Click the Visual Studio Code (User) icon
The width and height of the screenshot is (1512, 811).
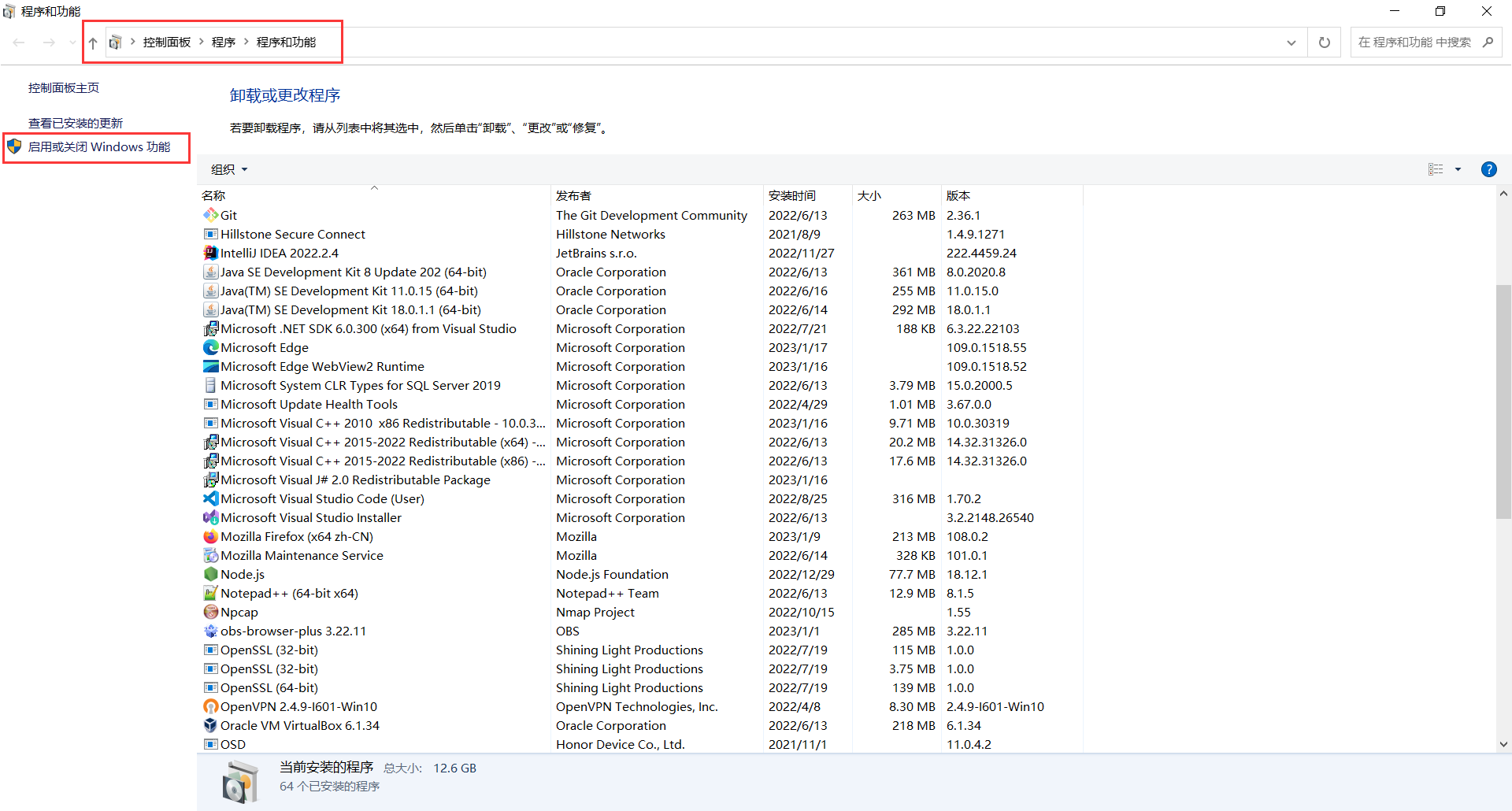[x=210, y=498]
